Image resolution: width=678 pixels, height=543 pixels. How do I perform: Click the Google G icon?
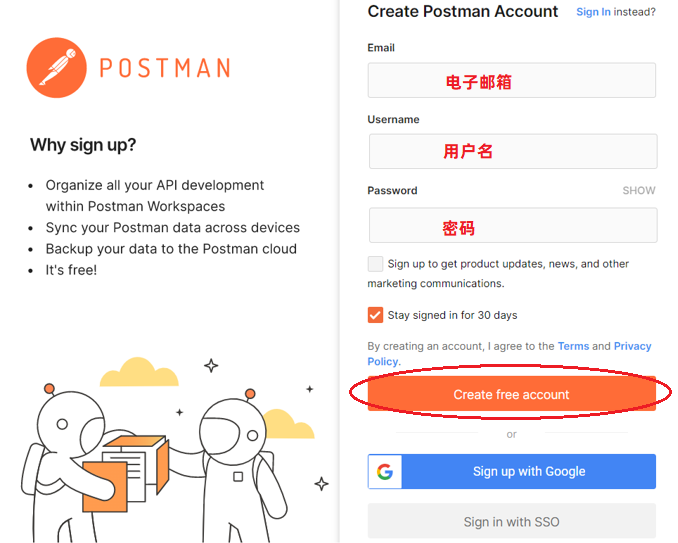point(385,472)
